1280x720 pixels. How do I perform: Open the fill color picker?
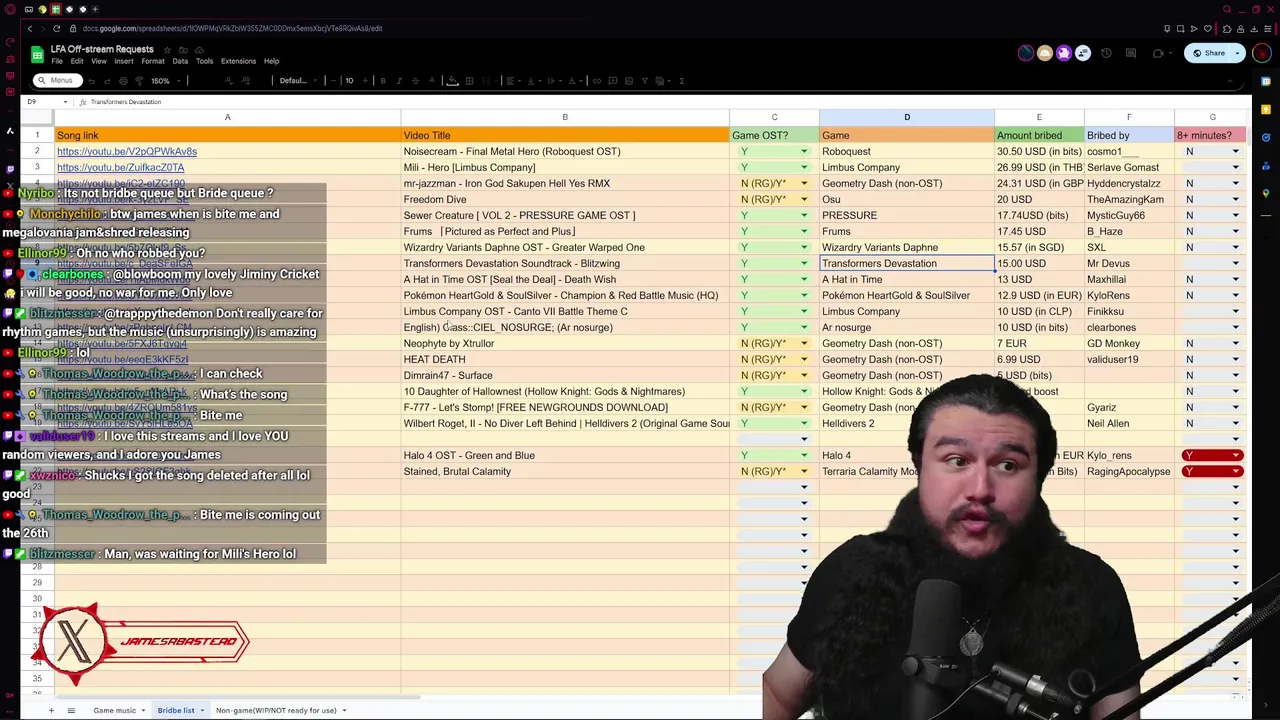(x=452, y=81)
